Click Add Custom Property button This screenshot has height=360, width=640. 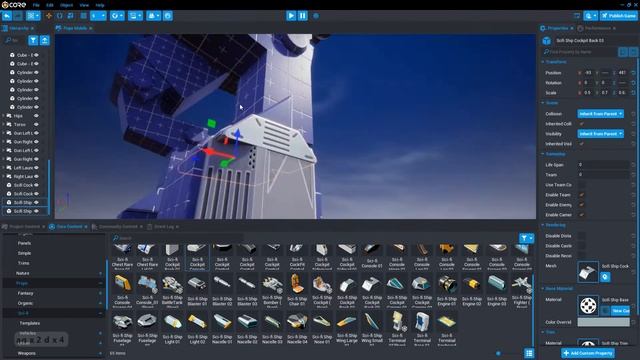coord(588,353)
